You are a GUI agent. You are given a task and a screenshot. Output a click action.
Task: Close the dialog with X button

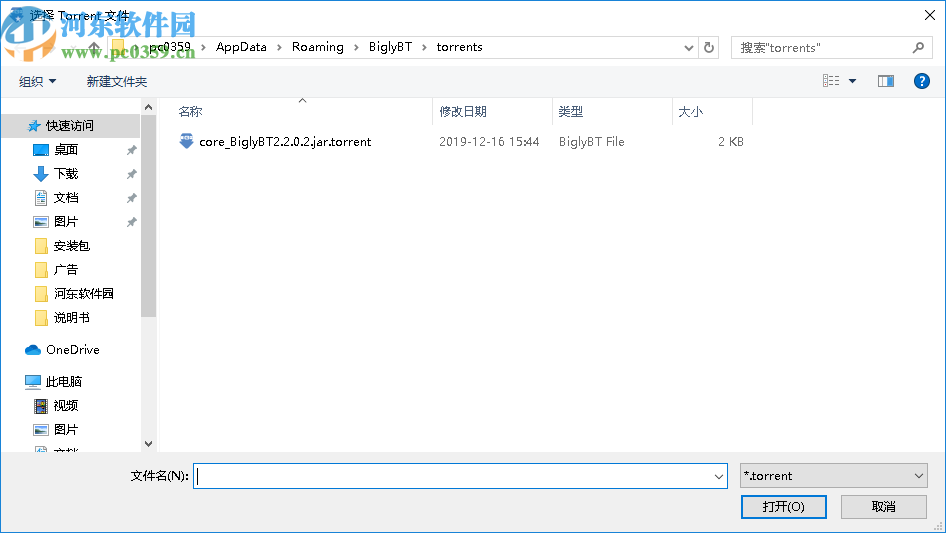point(930,15)
